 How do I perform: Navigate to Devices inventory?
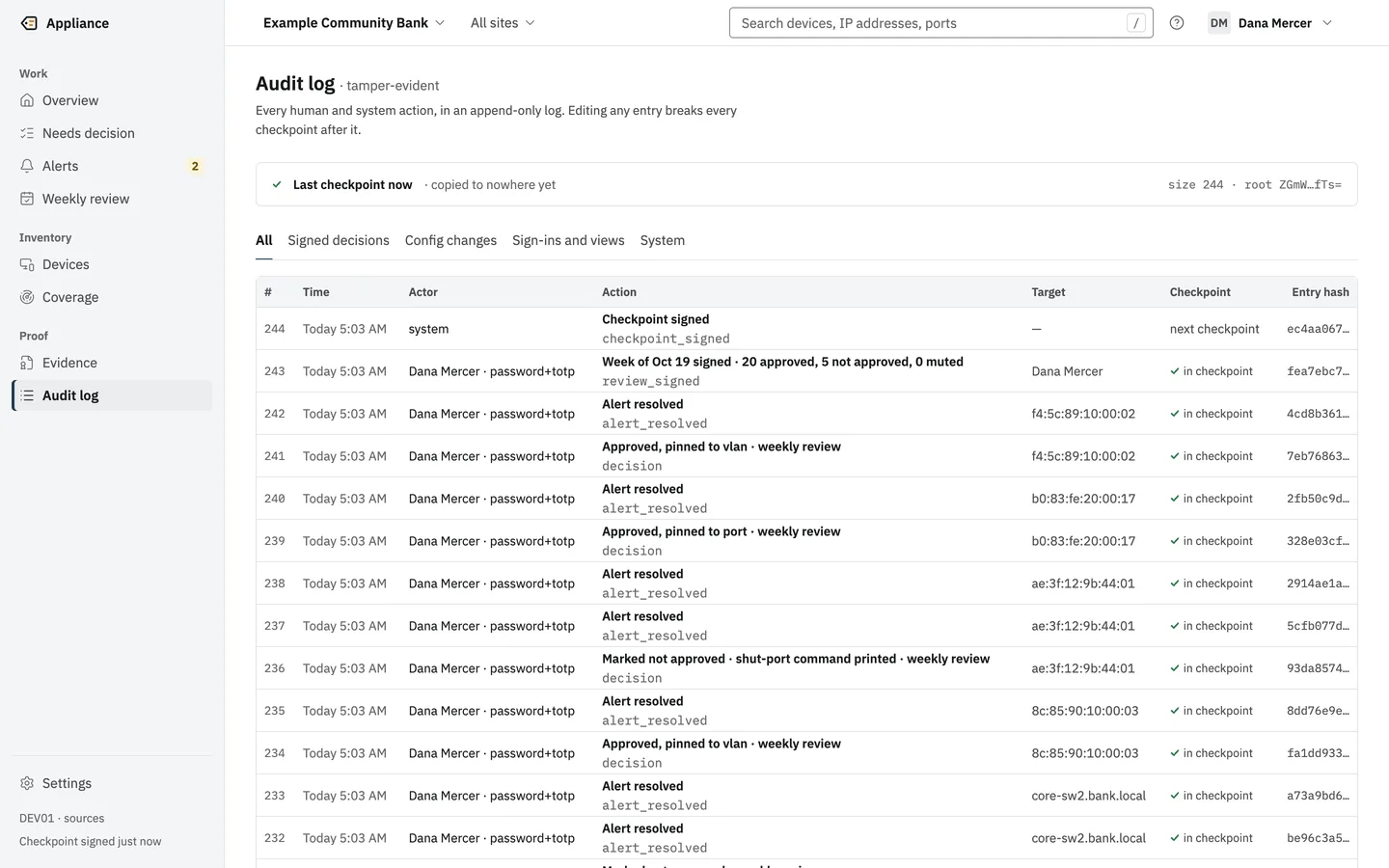tap(112, 264)
